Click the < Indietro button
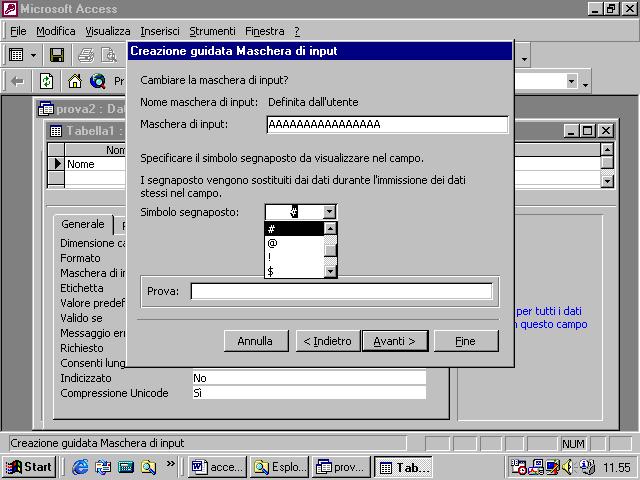This screenshot has width=640, height=480. click(x=328, y=341)
